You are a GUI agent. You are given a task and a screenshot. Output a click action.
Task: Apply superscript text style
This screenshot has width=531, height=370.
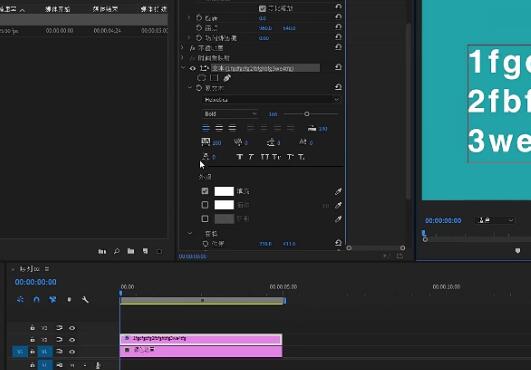pyautogui.click(x=290, y=157)
